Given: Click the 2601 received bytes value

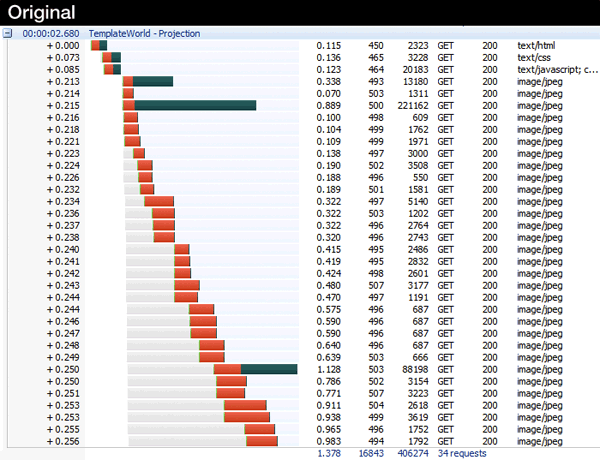Looking at the screenshot, I should click(418, 273).
